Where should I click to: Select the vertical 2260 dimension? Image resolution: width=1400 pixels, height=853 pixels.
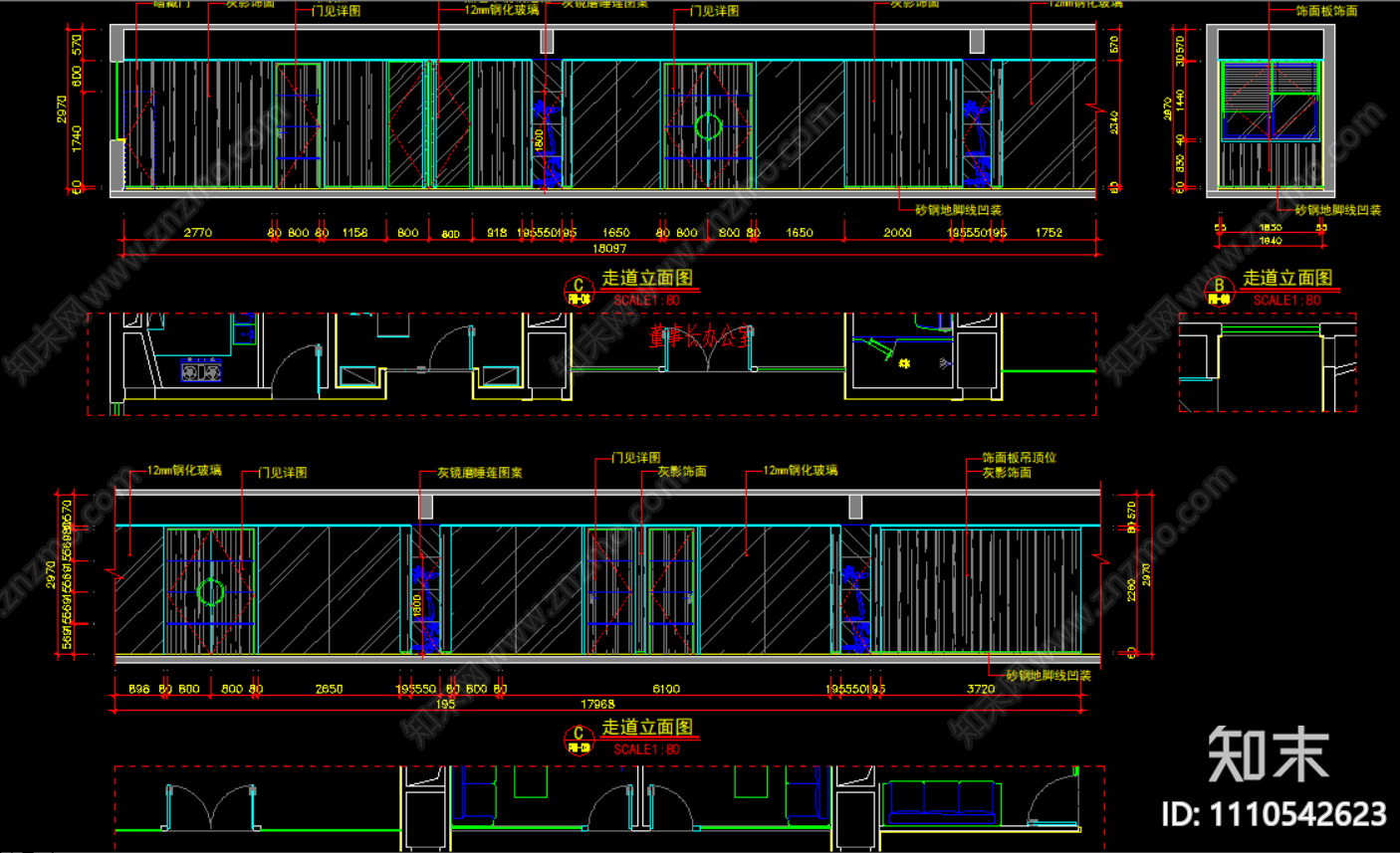point(1130,590)
